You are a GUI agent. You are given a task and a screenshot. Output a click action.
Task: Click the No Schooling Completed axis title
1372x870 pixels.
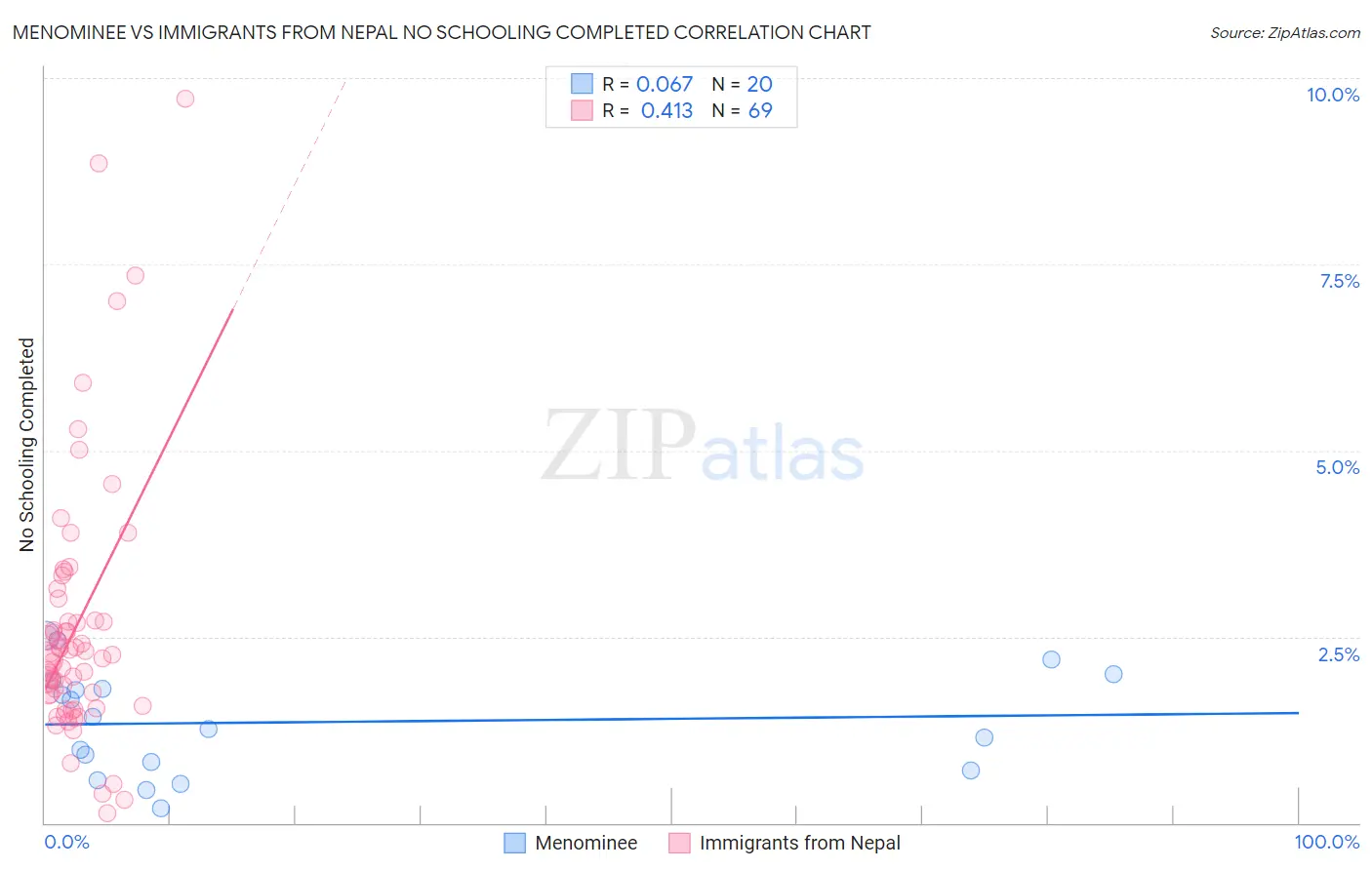click(27, 445)
